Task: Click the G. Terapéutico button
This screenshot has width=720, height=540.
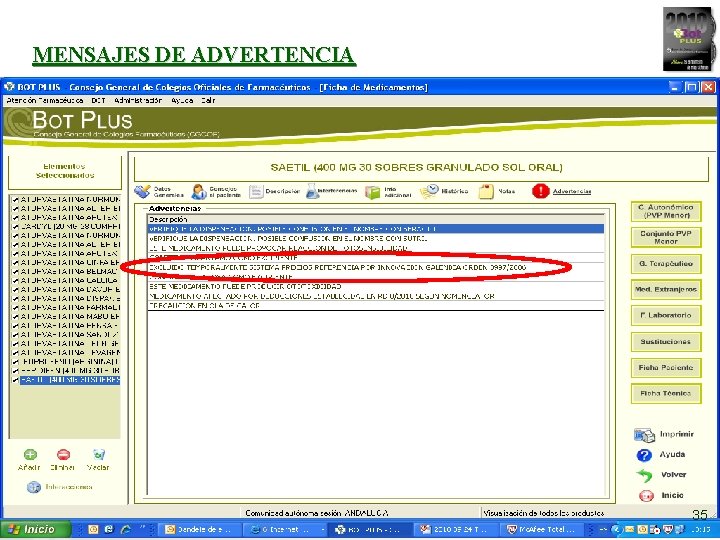Action: click(x=666, y=264)
